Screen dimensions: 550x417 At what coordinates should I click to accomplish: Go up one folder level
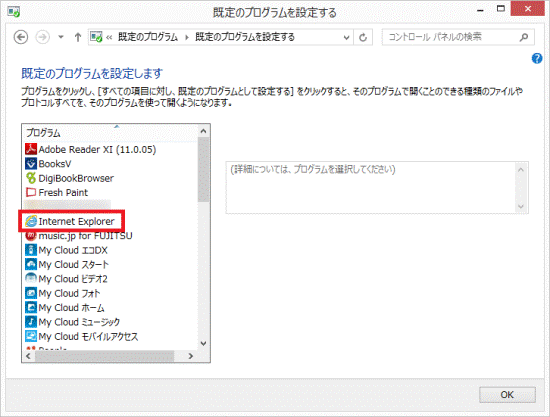[78, 37]
